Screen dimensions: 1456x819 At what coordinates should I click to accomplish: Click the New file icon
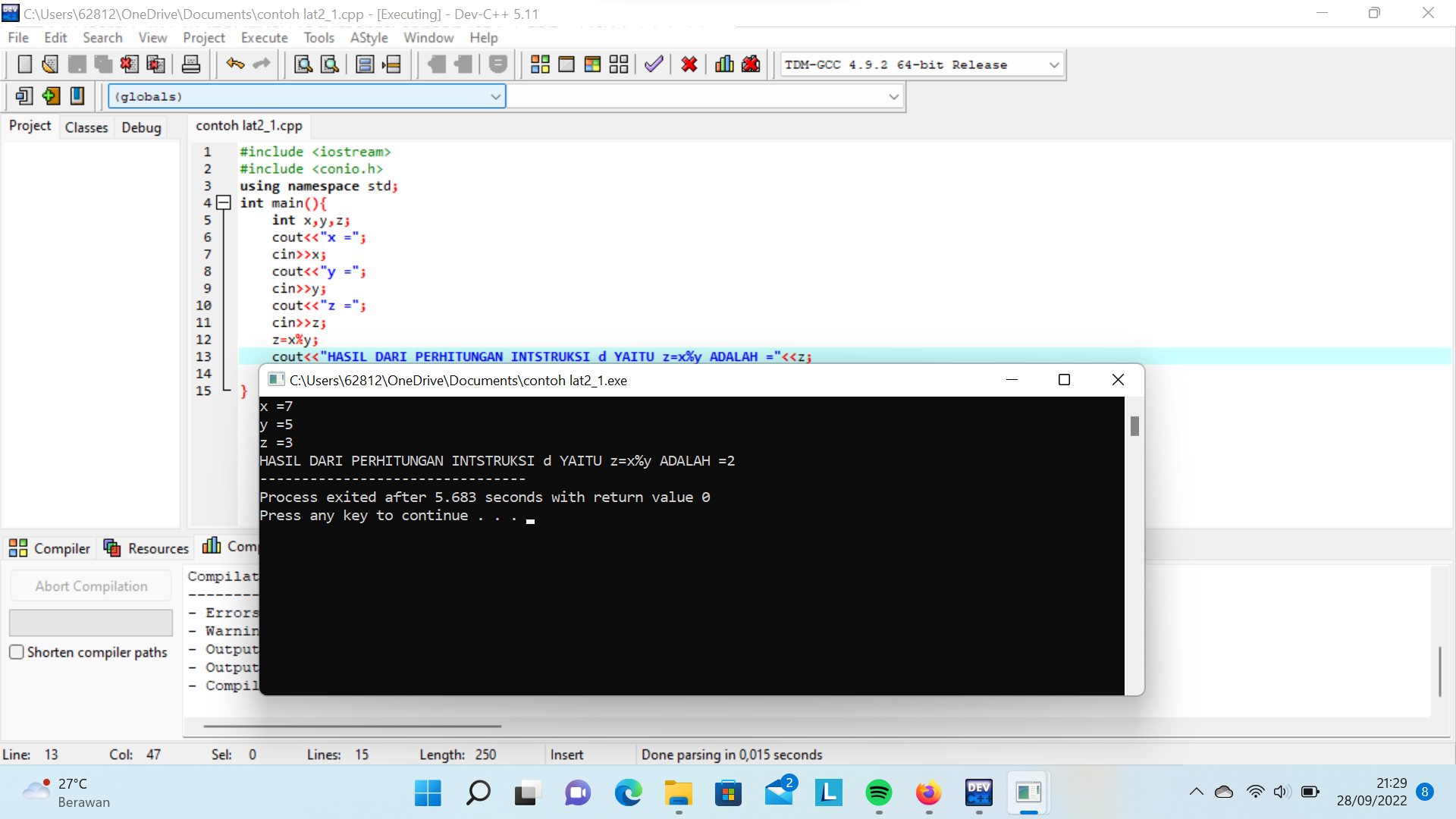[x=24, y=64]
